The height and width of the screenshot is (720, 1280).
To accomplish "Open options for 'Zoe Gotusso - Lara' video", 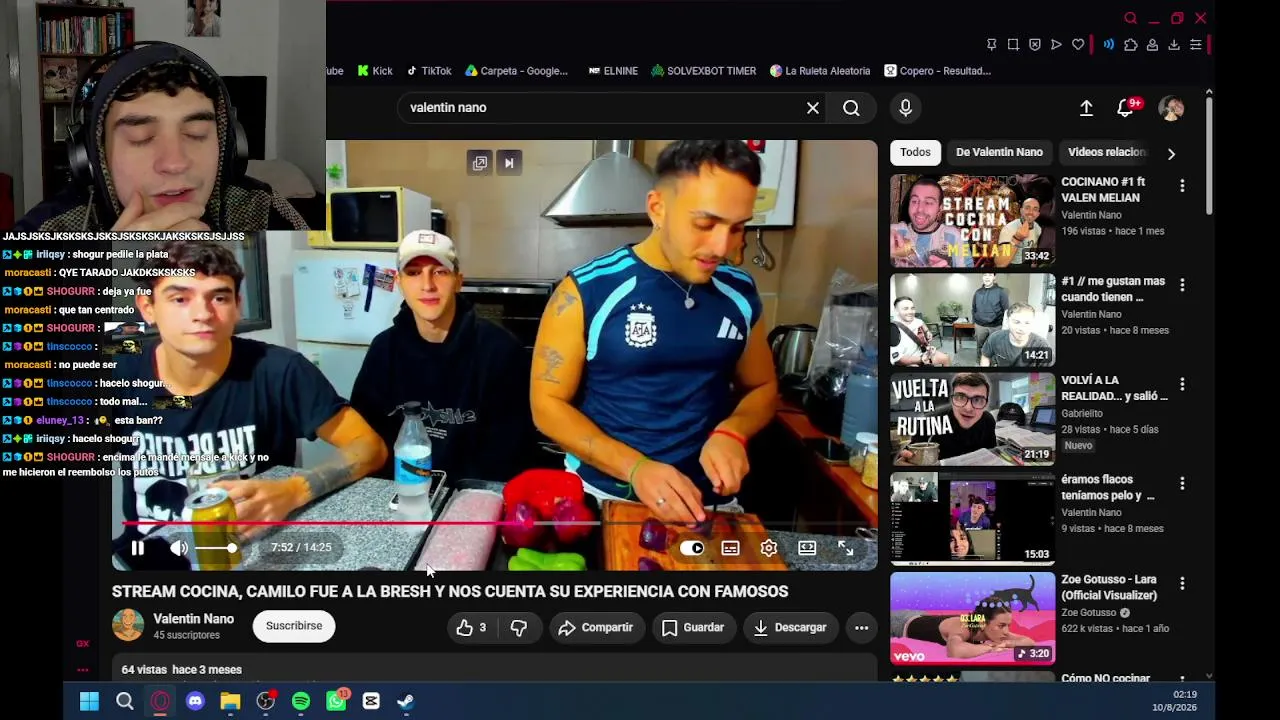I will tap(1182, 583).
